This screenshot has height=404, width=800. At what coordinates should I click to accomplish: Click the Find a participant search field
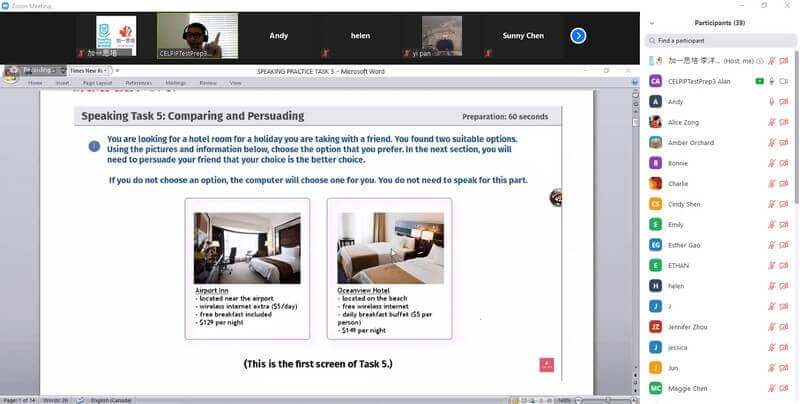tap(720, 41)
